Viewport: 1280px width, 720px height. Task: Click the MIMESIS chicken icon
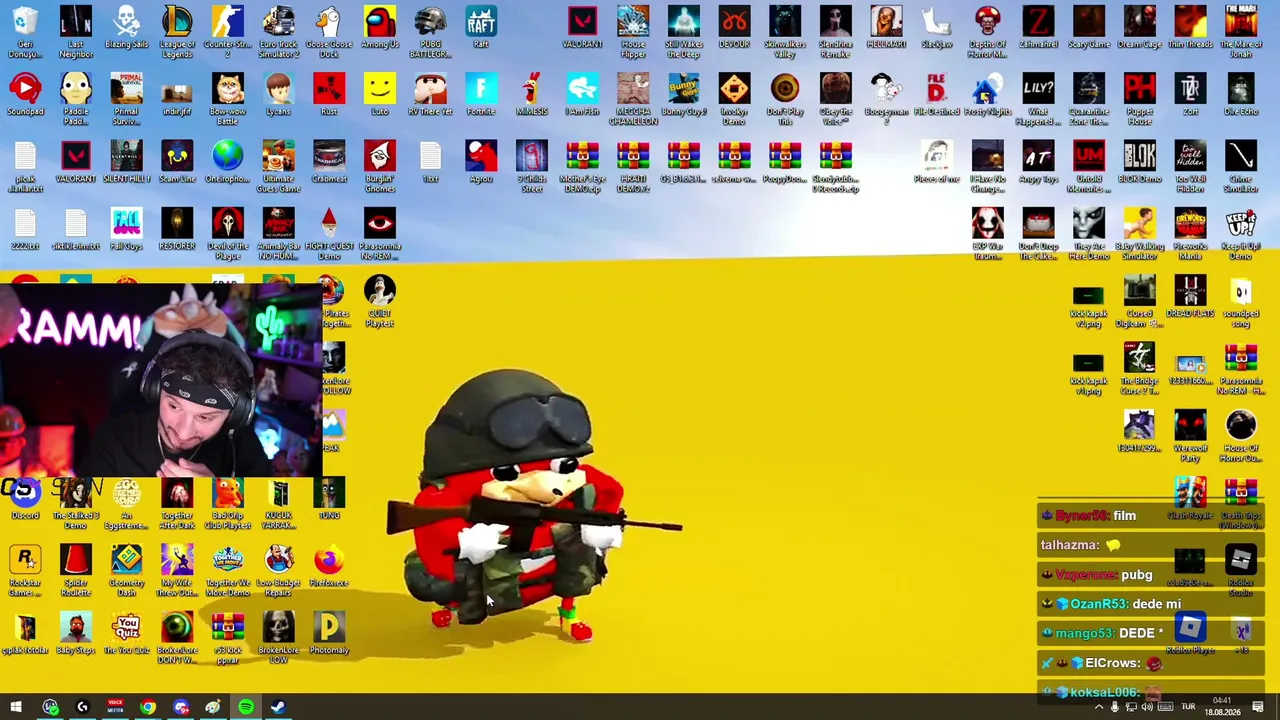pyautogui.click(x=532, y=95)
